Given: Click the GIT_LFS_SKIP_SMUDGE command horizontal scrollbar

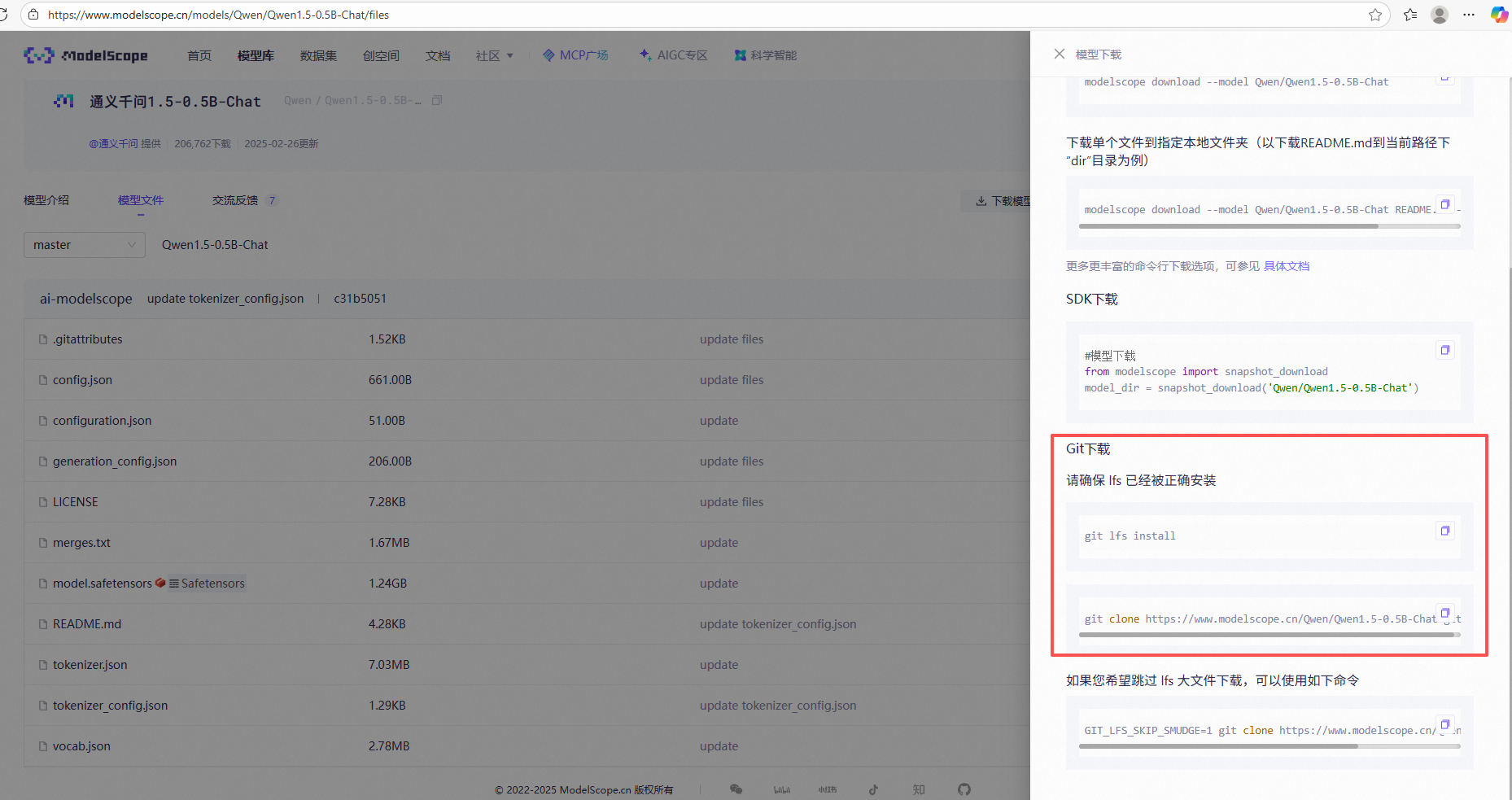Looking at the screenshot, I should coord(1218,746).
